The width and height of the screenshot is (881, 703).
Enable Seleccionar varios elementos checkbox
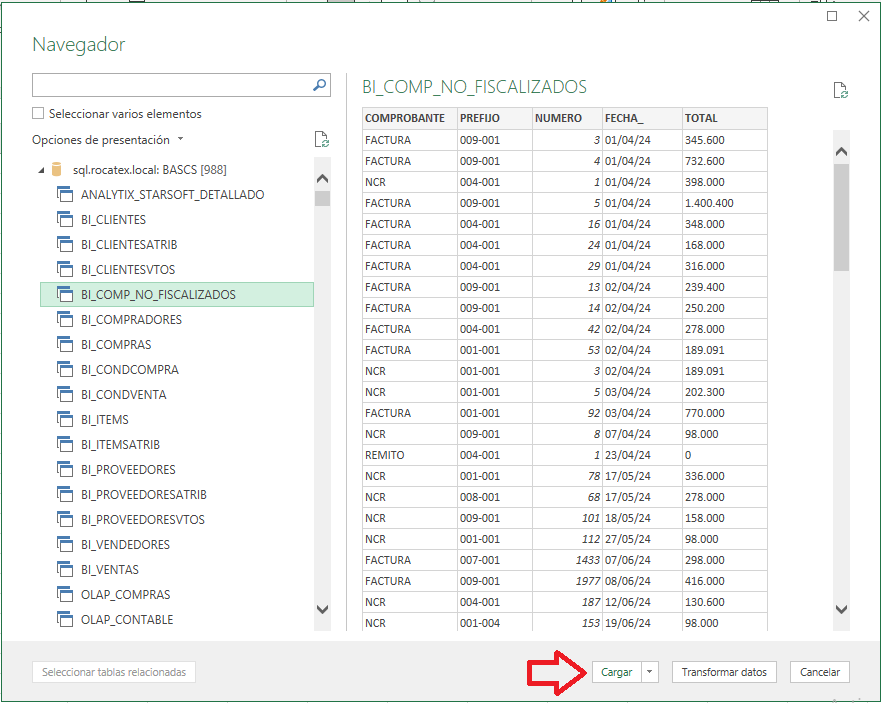[x=39, y=114]
